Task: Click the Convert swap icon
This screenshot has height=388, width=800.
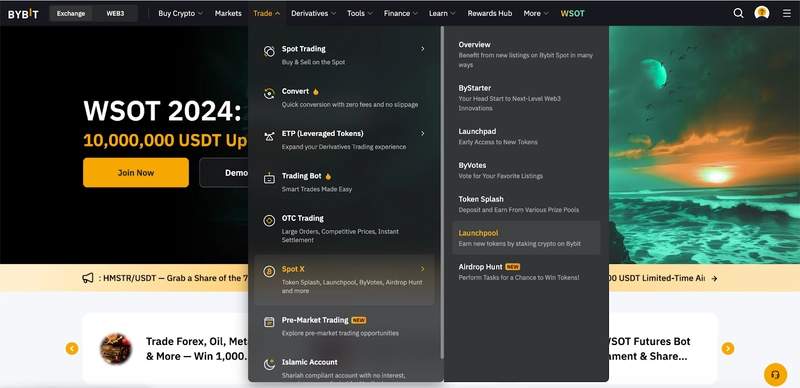Action: [x=269, y=93]
